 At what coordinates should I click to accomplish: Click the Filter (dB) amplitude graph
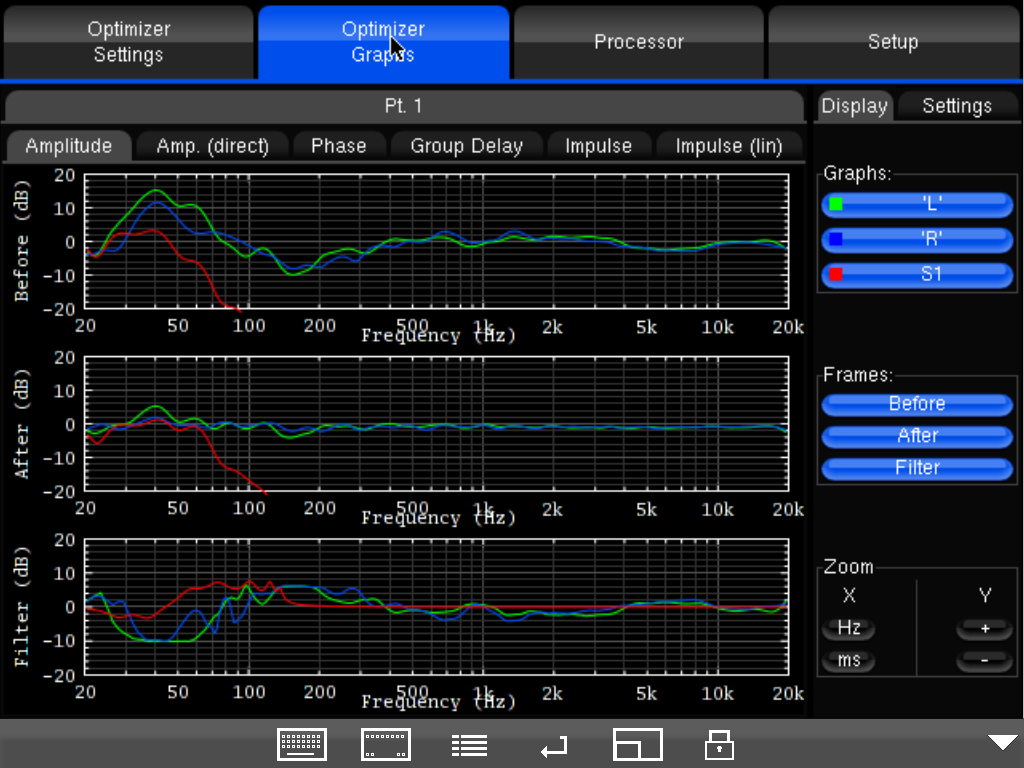(x=436, y=607)
